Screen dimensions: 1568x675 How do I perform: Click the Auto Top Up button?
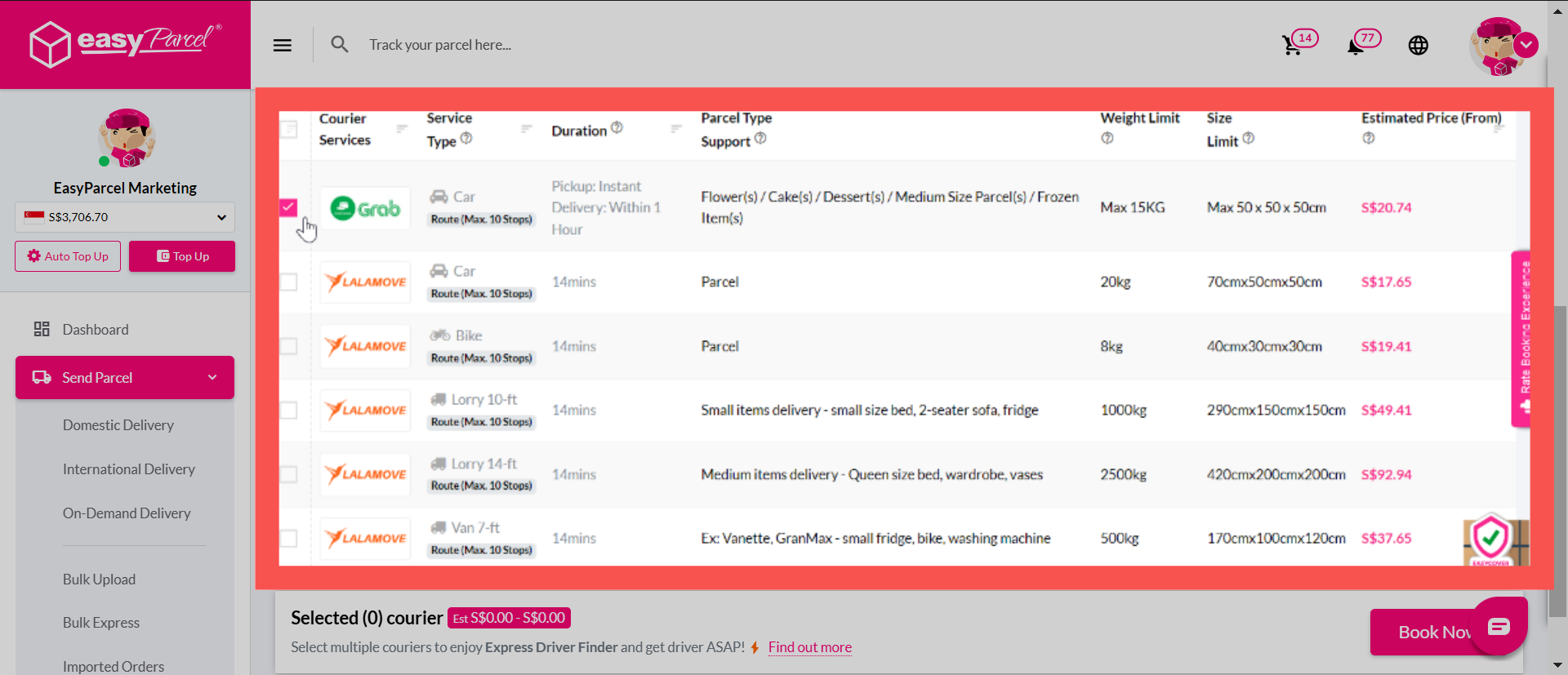[68, 256]
